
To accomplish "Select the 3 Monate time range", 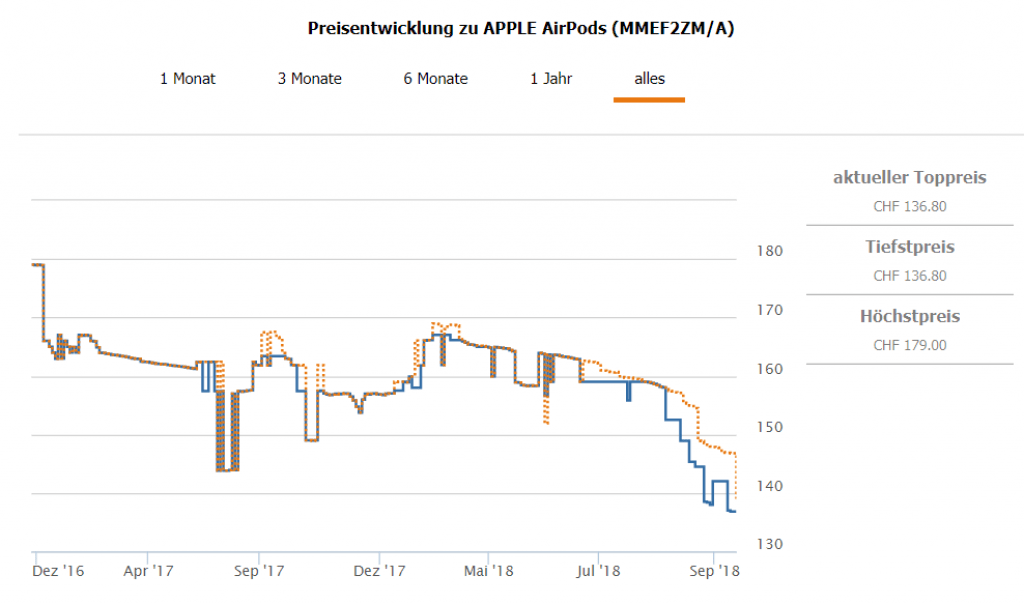I will (x=310, y=78).
